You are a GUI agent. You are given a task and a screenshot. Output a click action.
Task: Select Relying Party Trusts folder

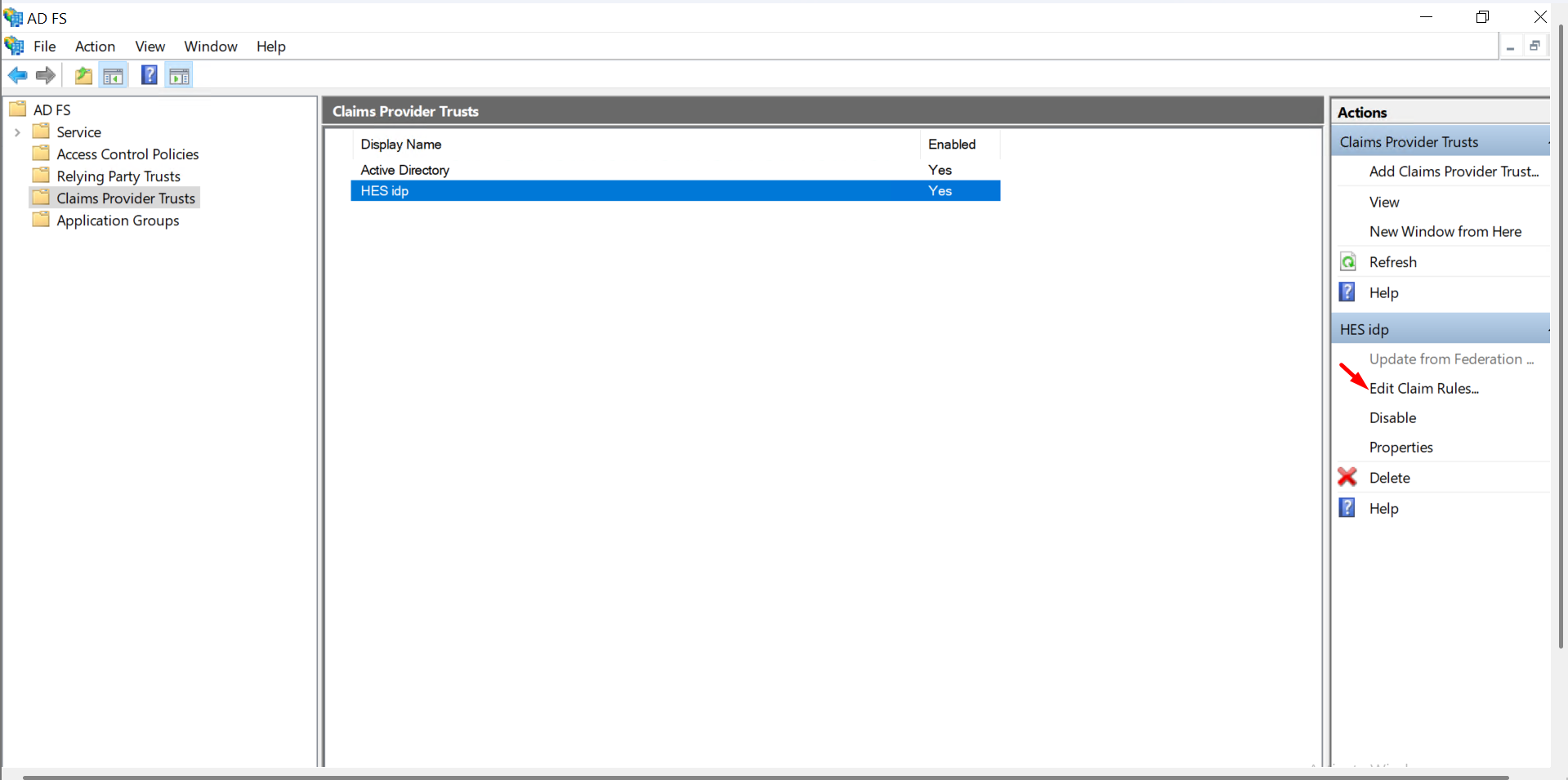coord(118,176)
